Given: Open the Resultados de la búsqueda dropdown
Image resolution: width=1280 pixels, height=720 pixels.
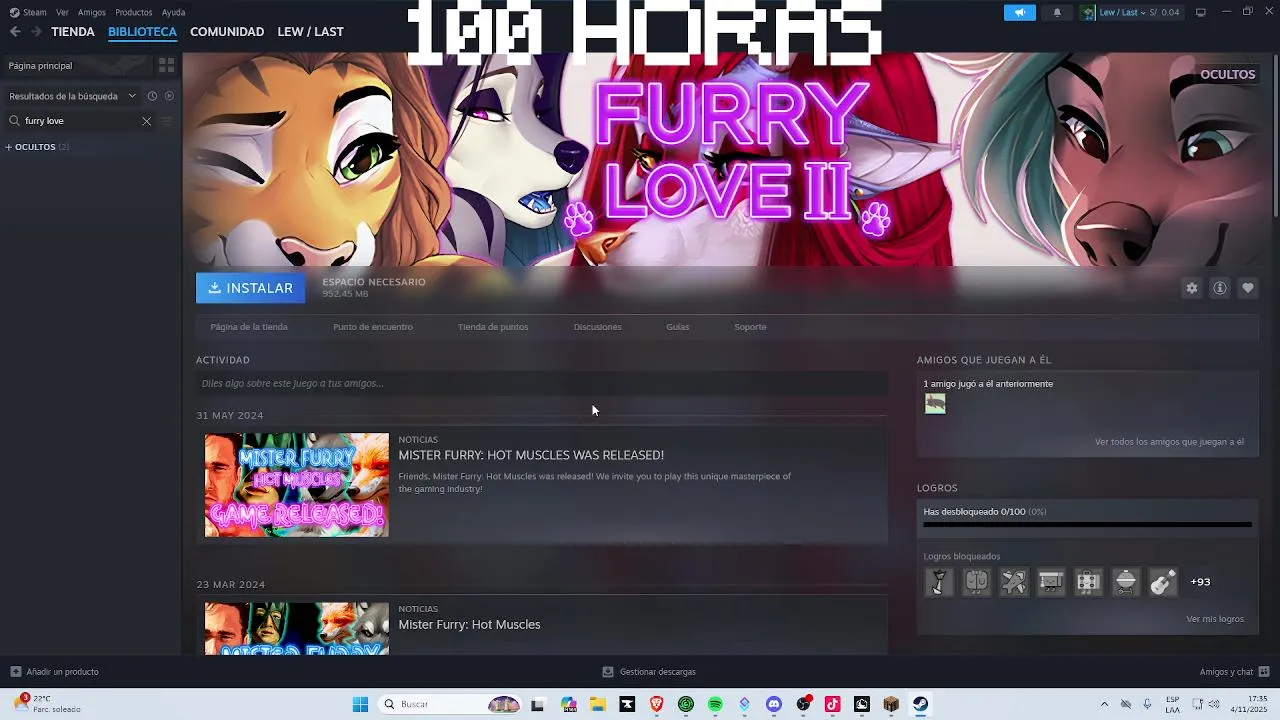Looking at the screenshot, I should pyautogui.click(x=72, y=96).
